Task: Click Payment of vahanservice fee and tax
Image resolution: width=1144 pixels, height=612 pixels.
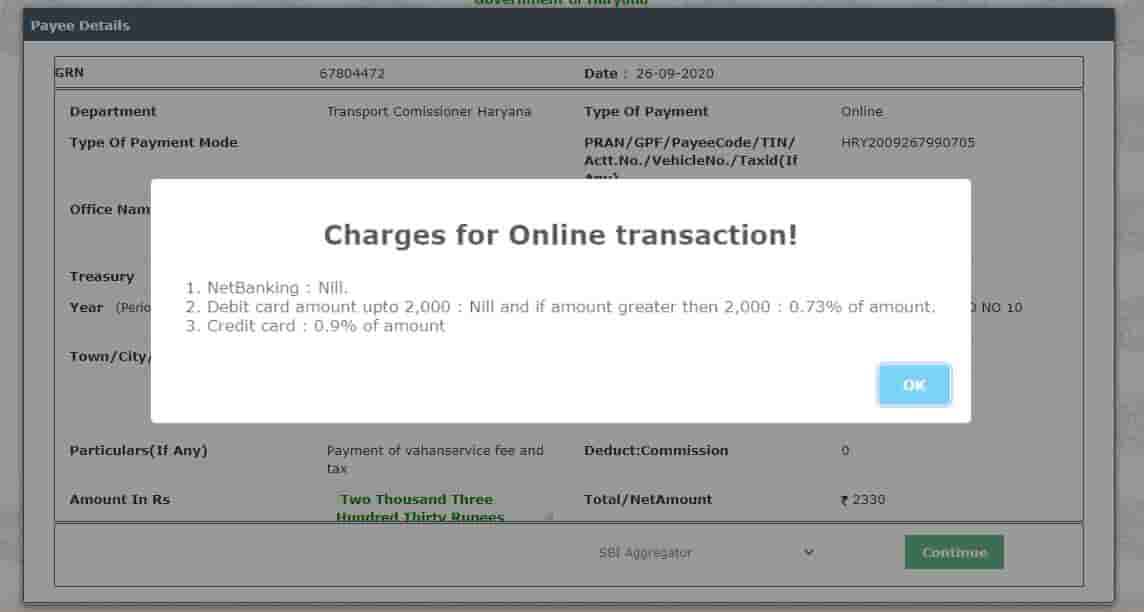Action: 435,459
